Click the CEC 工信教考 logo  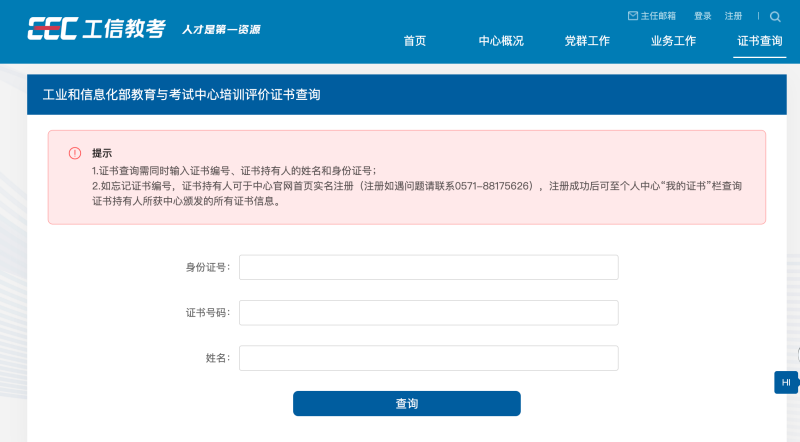(x=96, y=29)
